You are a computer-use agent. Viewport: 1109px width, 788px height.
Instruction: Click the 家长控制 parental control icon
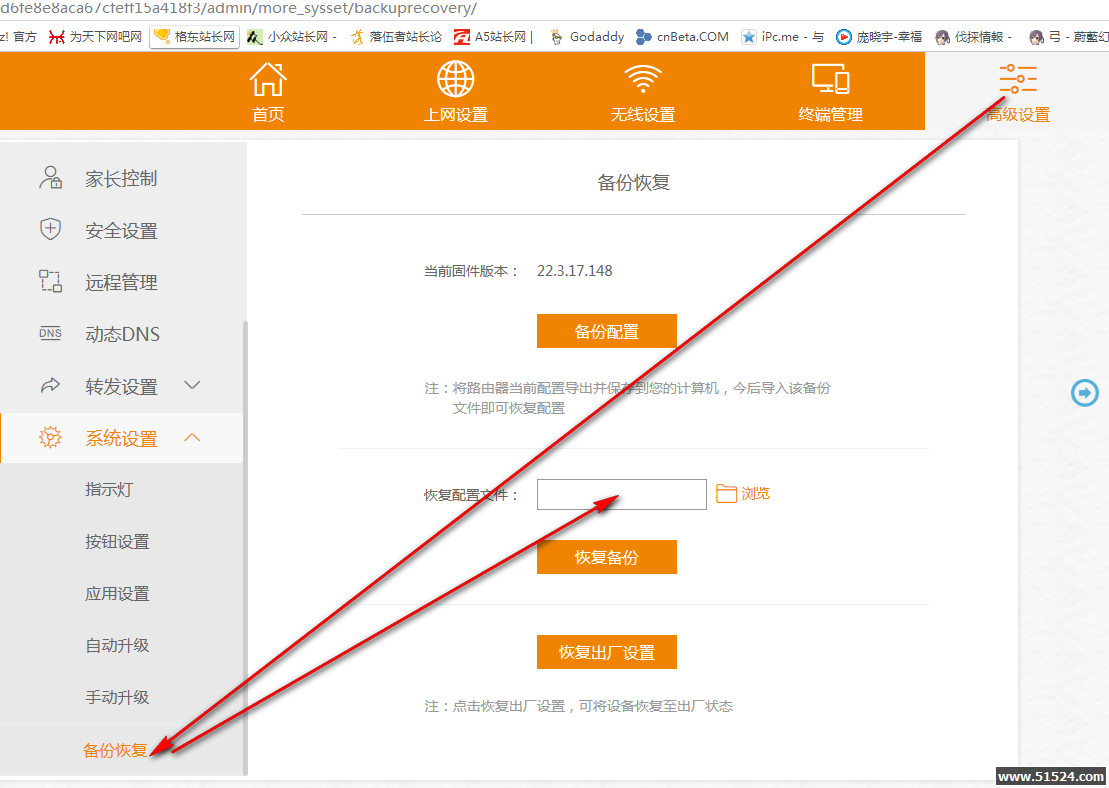coord(50,178)
